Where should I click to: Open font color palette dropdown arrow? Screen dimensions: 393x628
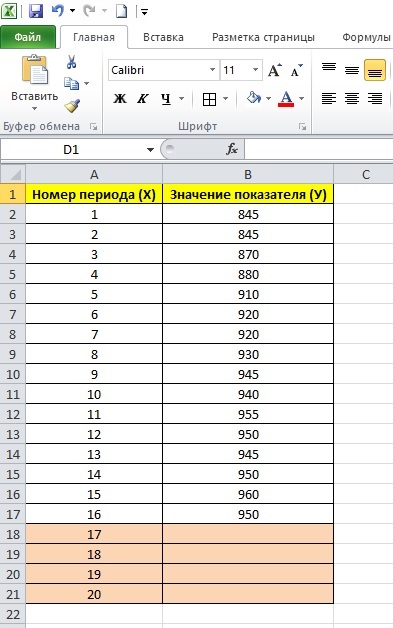click(302, 99)
